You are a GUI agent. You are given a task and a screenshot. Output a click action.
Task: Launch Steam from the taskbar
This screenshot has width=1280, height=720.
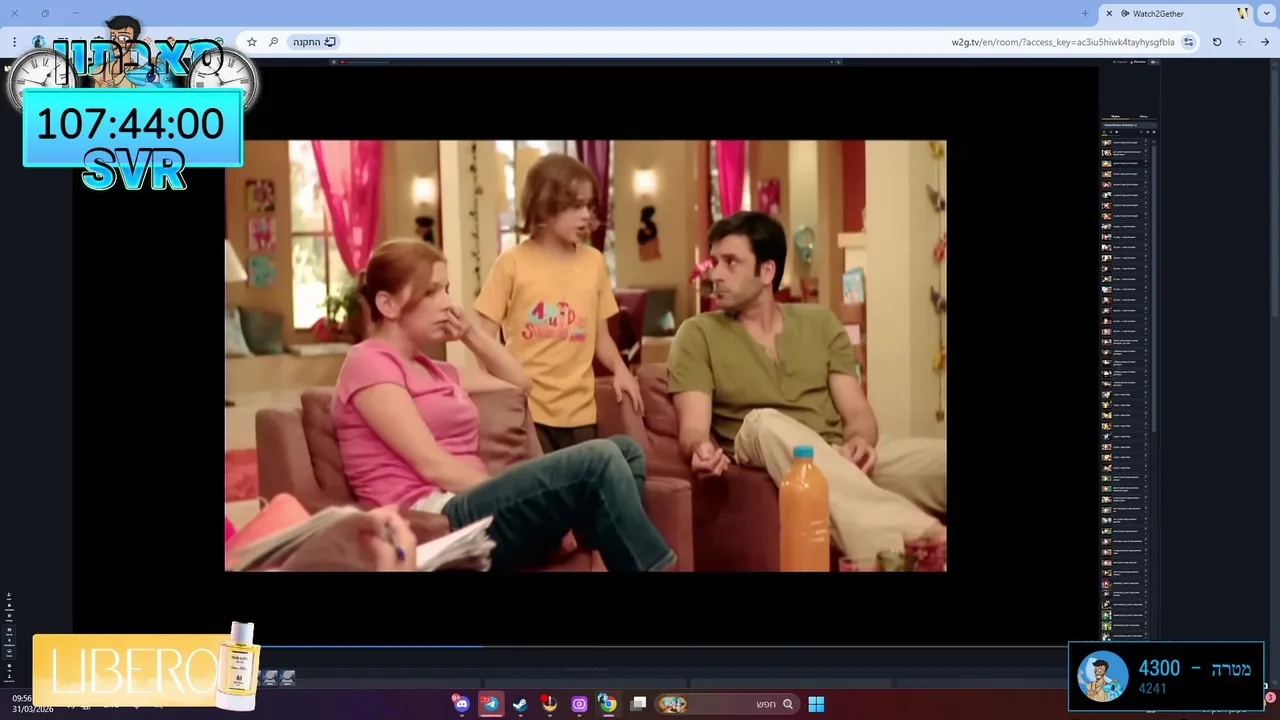click(x=520, y=704)
